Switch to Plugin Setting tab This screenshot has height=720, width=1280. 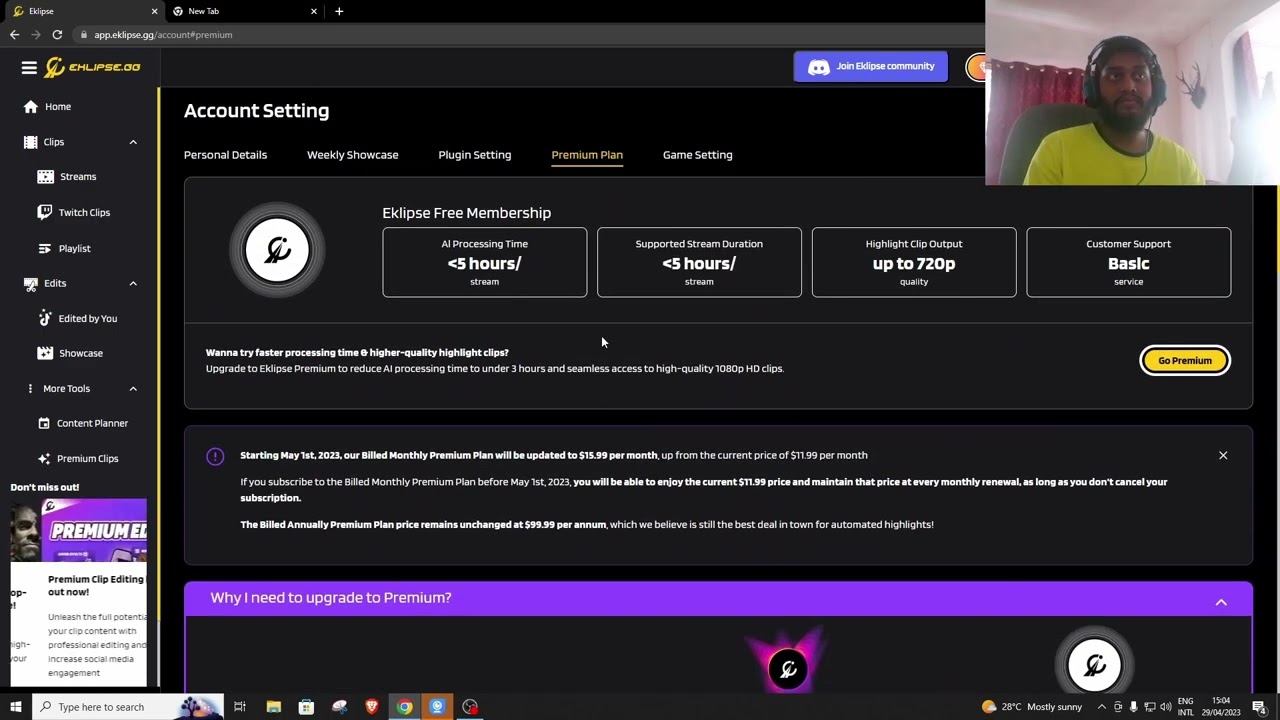point(474,155)
